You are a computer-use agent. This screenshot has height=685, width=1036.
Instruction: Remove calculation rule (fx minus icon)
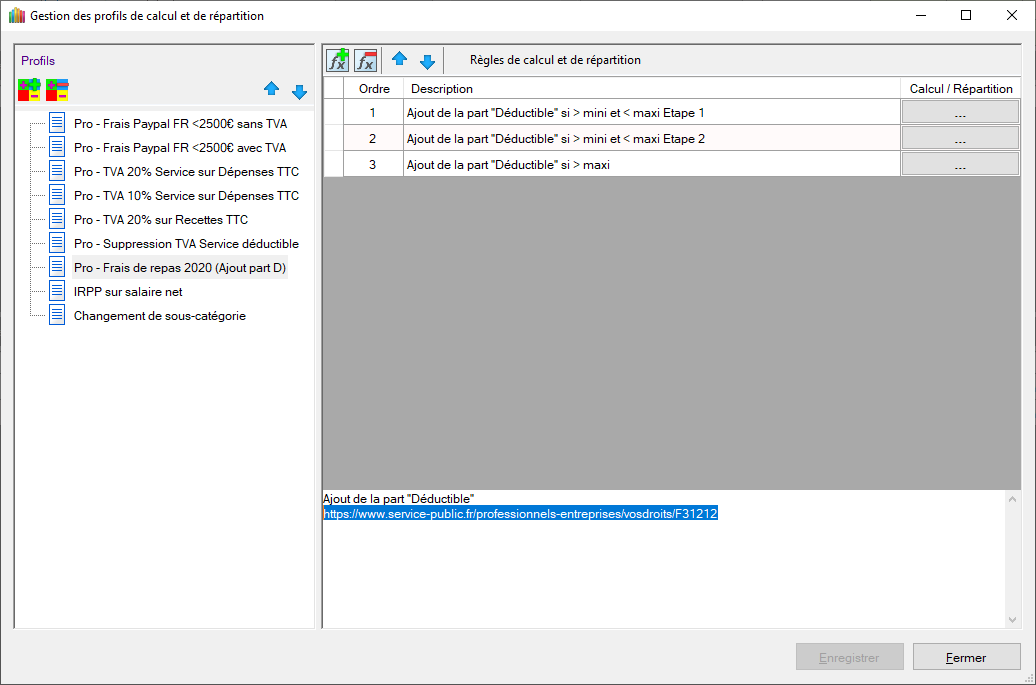pos(366,60)
